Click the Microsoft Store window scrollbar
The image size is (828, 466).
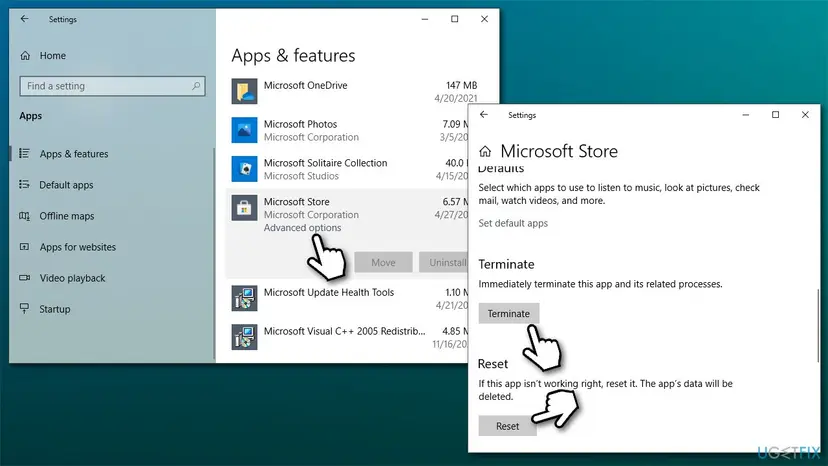pyautogui.click(x=818, y=325)
